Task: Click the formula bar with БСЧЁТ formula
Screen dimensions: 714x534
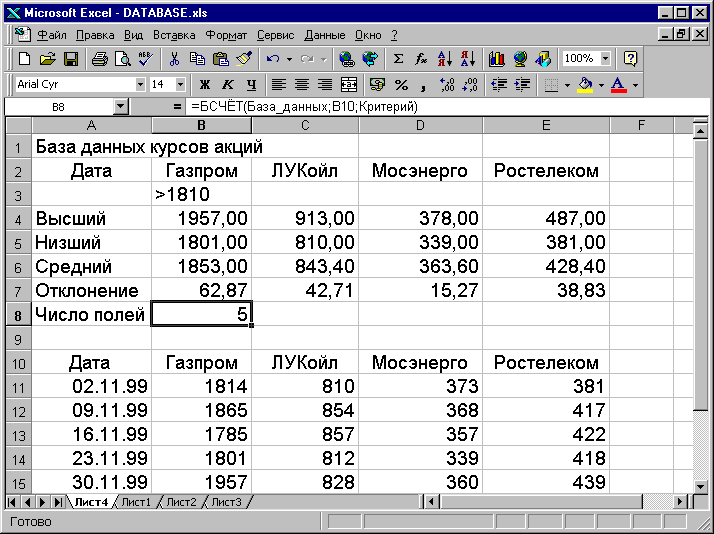Action: coord(448,107)
